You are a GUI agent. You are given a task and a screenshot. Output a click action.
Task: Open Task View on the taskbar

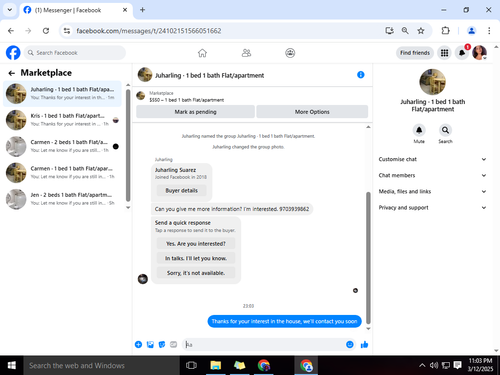(191, 365)
